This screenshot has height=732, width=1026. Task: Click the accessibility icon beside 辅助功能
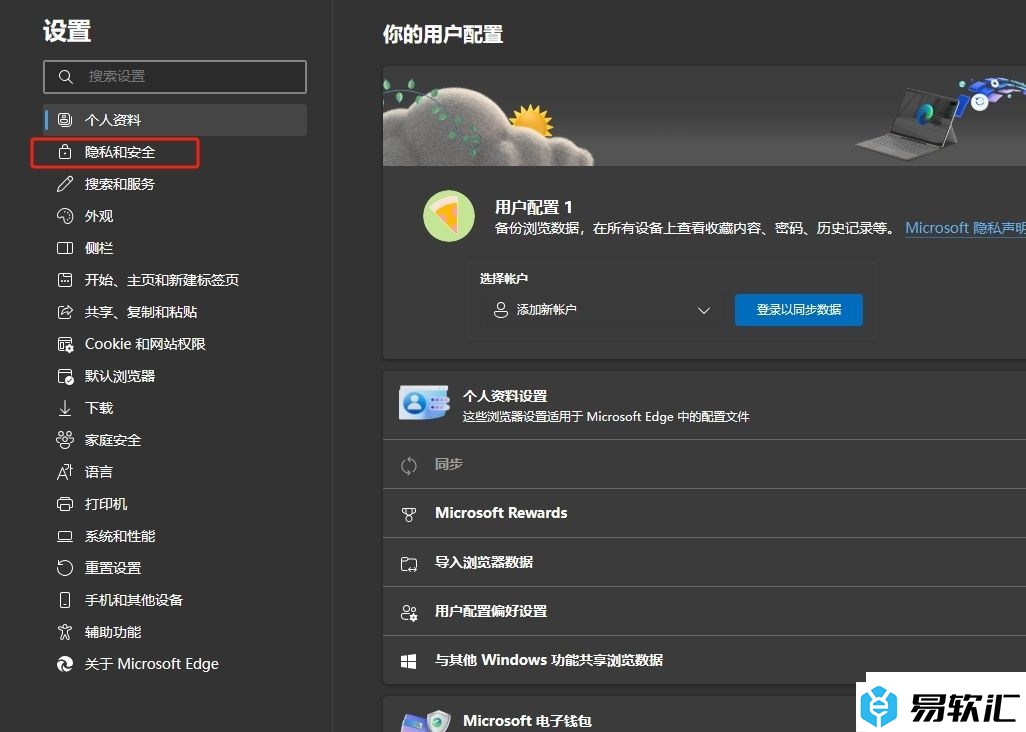(x=65, y=632)
